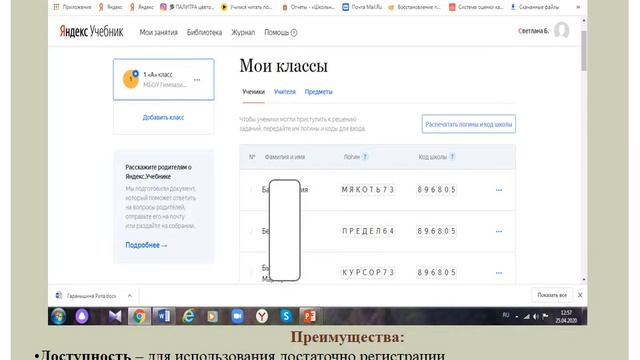Switch to the Учителя tab
Image resolution: width=640 pixels, height=360 pixels.
pyautogui.click(x=285, y=92)
